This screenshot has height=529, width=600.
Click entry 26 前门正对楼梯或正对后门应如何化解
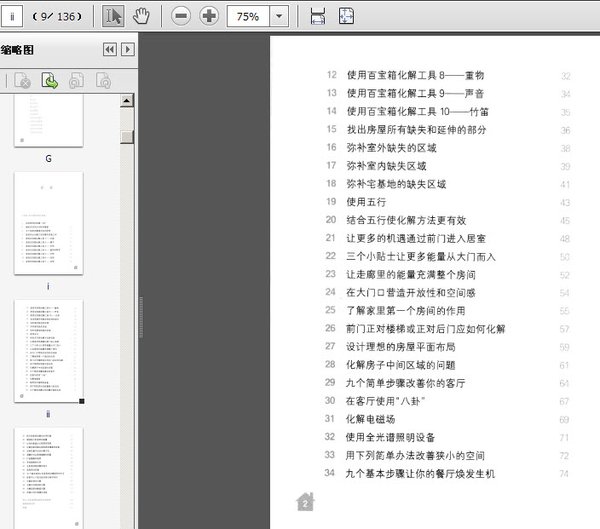point(448,329)
